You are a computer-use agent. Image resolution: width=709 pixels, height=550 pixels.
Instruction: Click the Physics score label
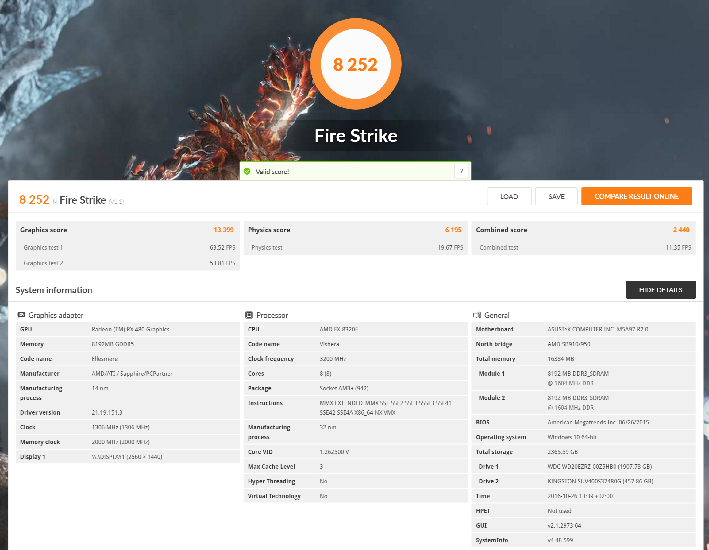(x=269, y=230)
